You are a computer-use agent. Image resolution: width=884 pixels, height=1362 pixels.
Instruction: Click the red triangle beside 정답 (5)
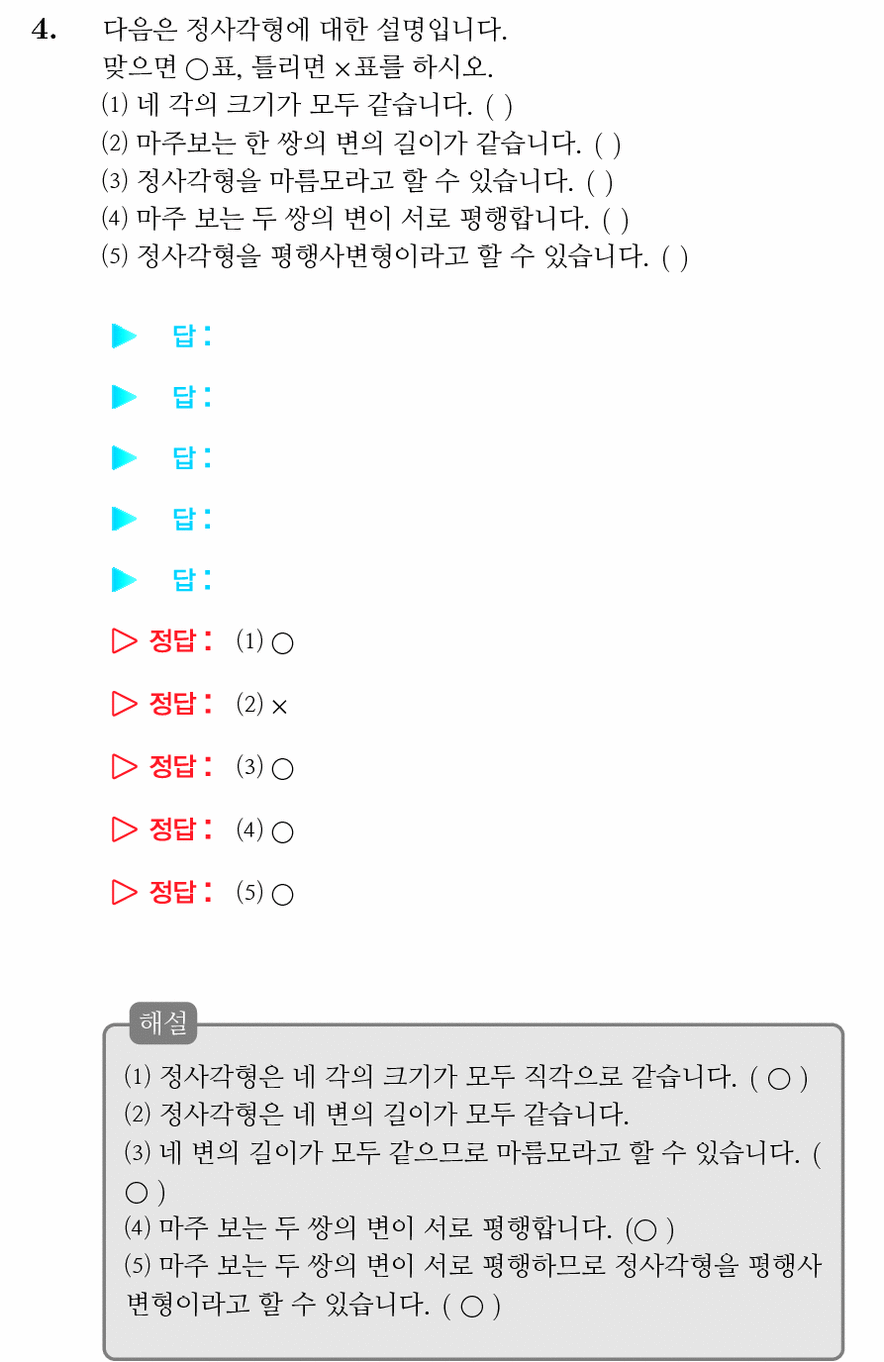[x=124, y=892]
